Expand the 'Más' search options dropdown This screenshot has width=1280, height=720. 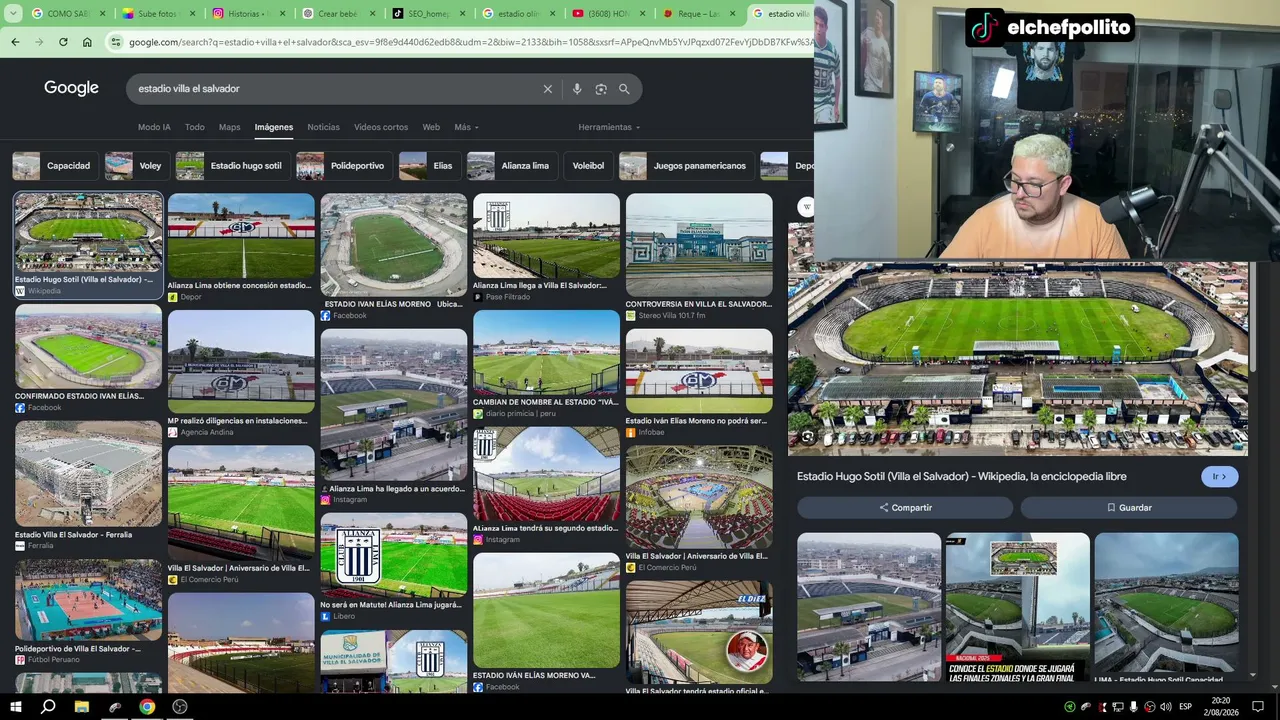[467, 127]
